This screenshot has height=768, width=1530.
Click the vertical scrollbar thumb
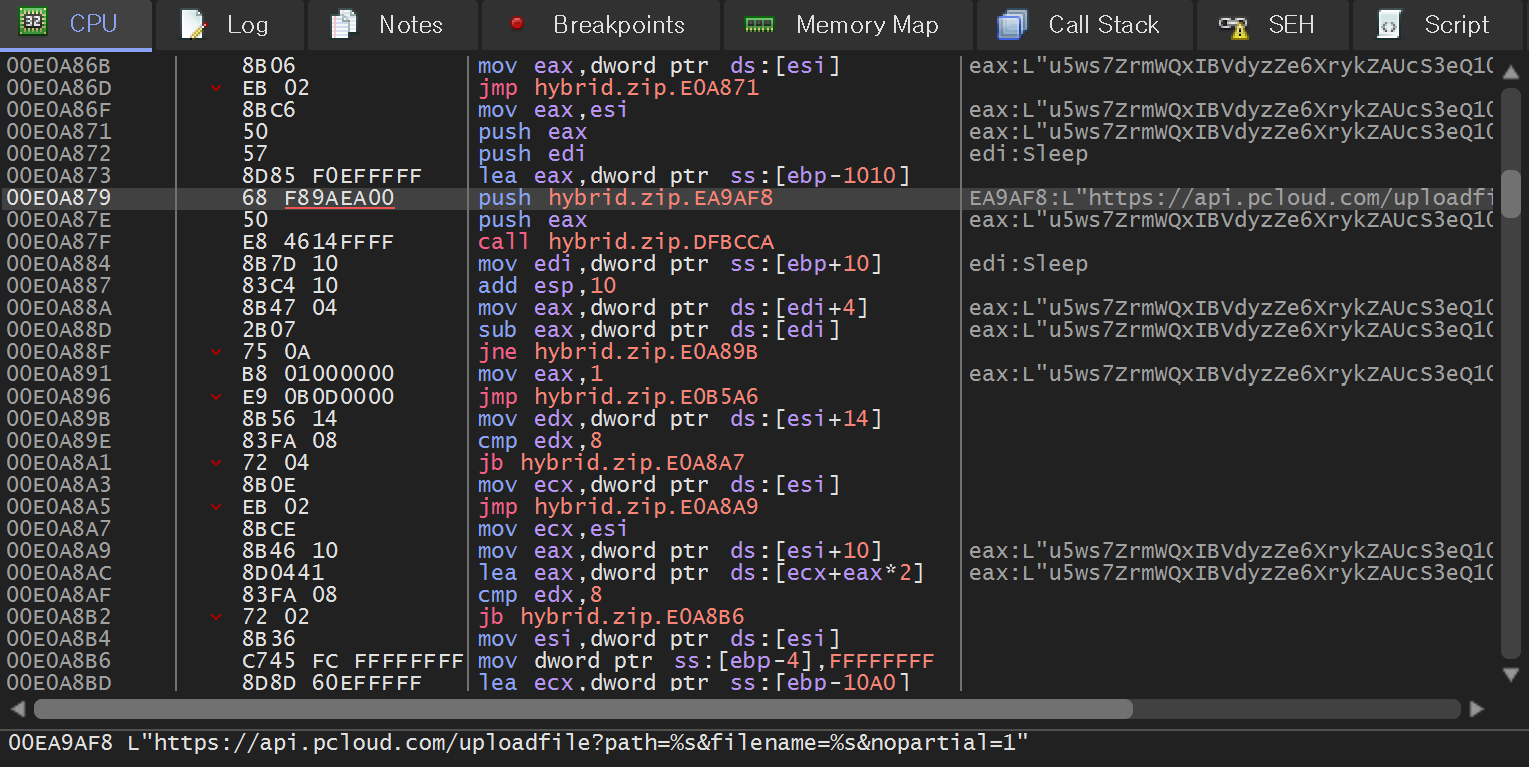pos(1511,194)
